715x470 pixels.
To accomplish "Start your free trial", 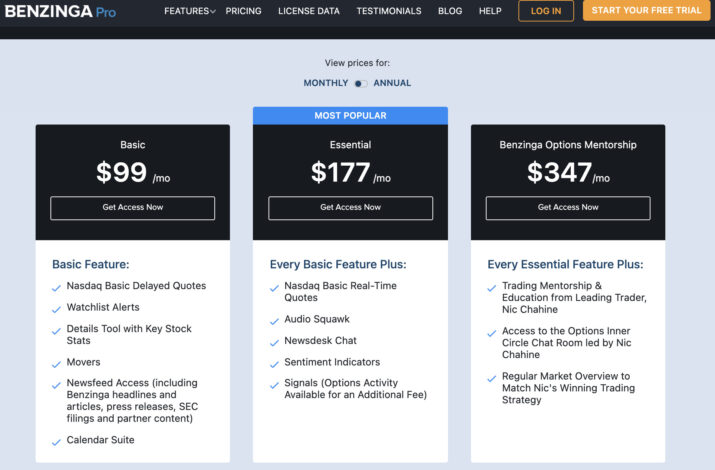I will [646, 10].
